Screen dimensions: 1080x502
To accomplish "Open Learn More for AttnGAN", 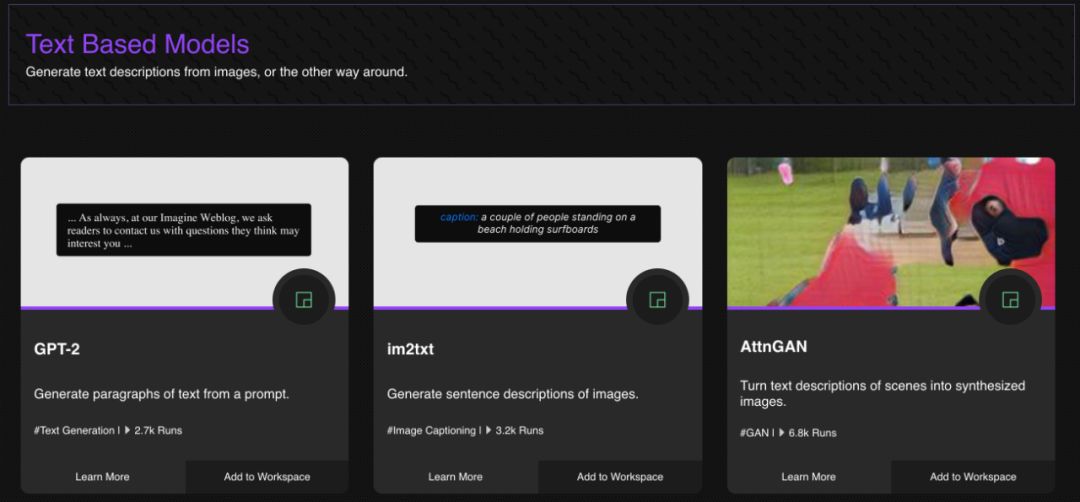I will tap(808, 477).
